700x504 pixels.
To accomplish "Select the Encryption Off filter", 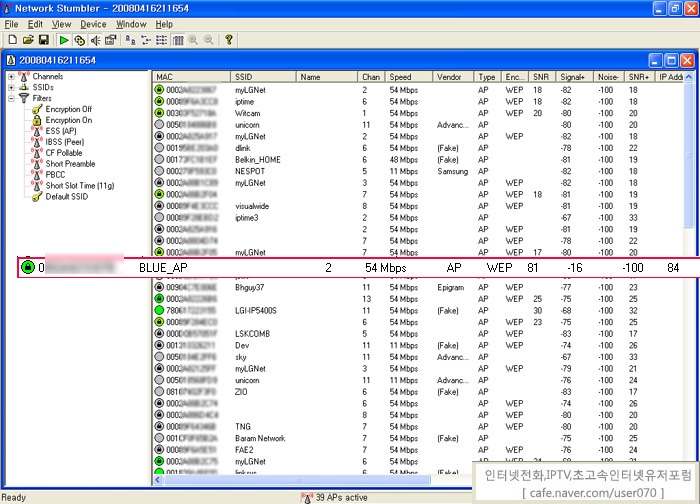I will [x=68, y=109].
